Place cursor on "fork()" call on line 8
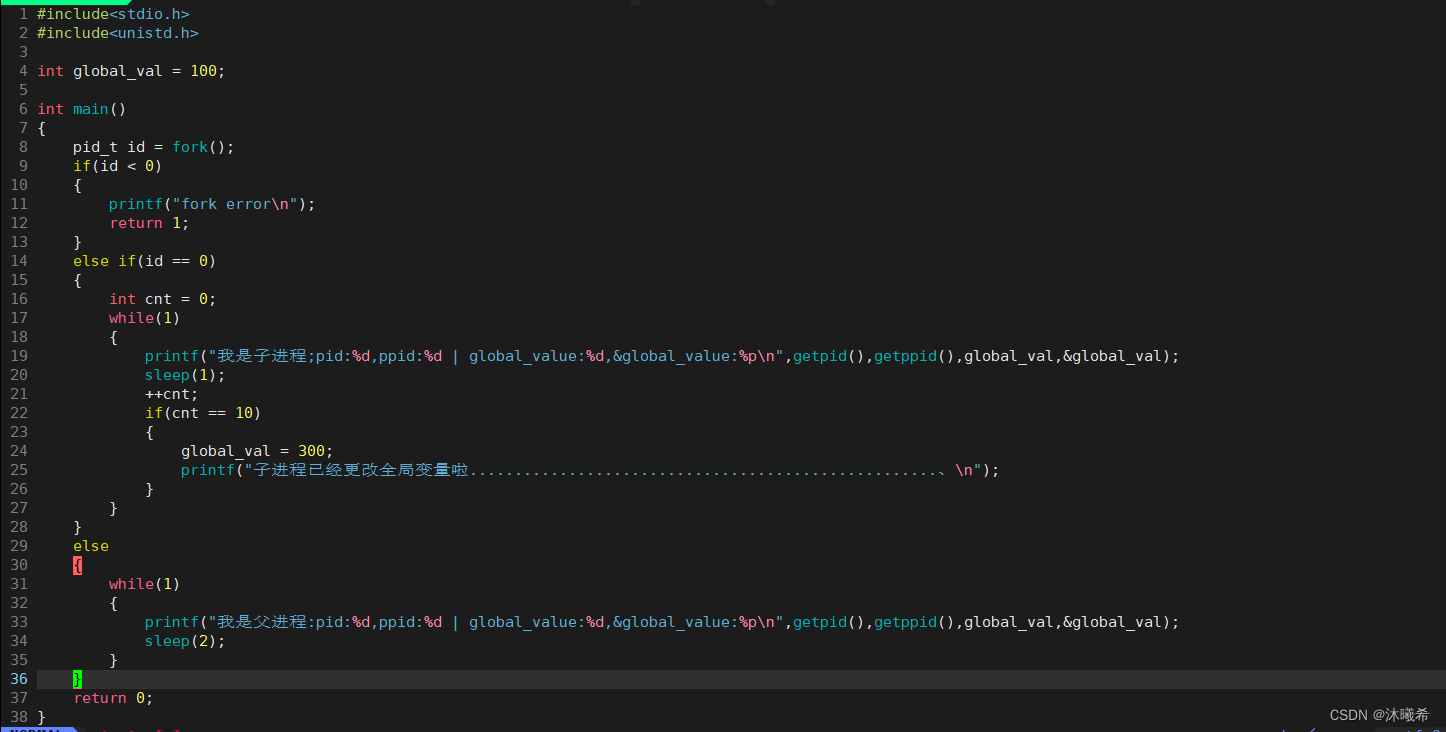This screenshot has height=732, width=1446. tap(199, 147)
